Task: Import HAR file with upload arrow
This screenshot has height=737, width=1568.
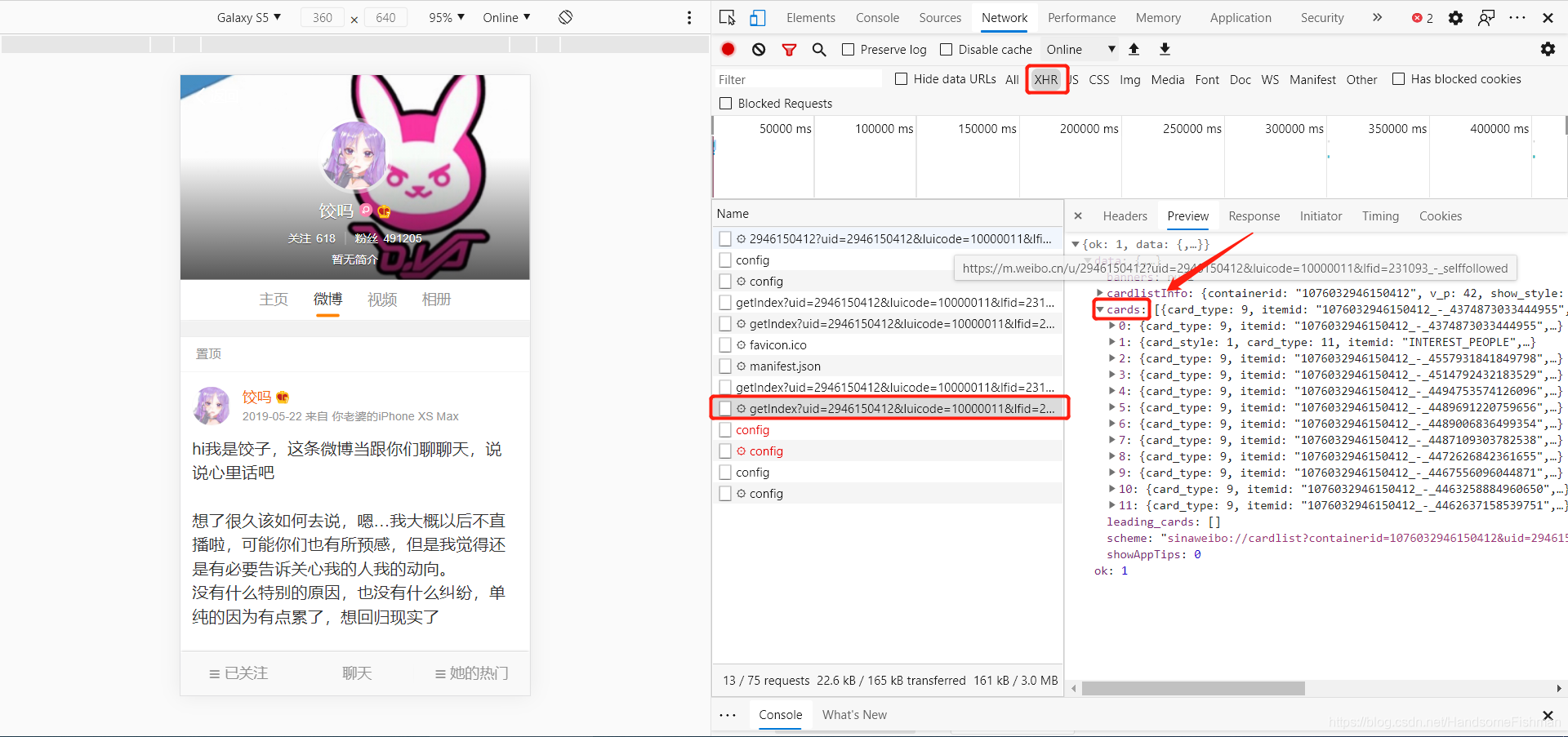Action: click(x=1134, y=49)
